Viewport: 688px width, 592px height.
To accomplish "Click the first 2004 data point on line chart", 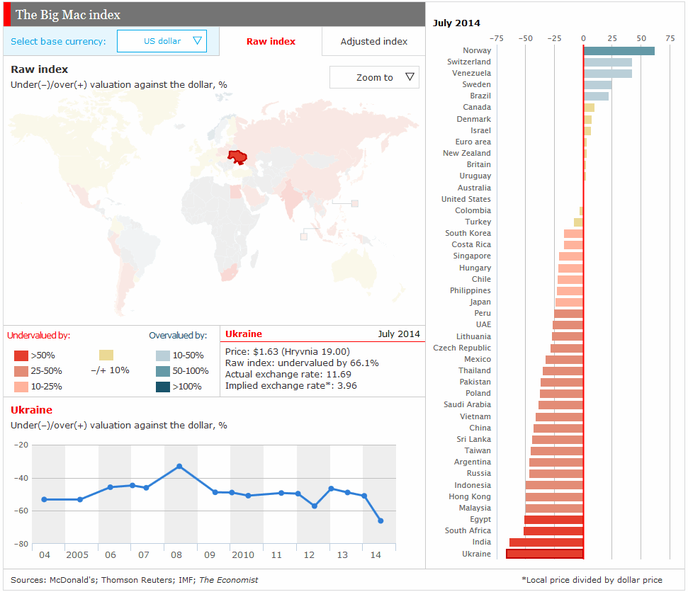I will 44,499.
